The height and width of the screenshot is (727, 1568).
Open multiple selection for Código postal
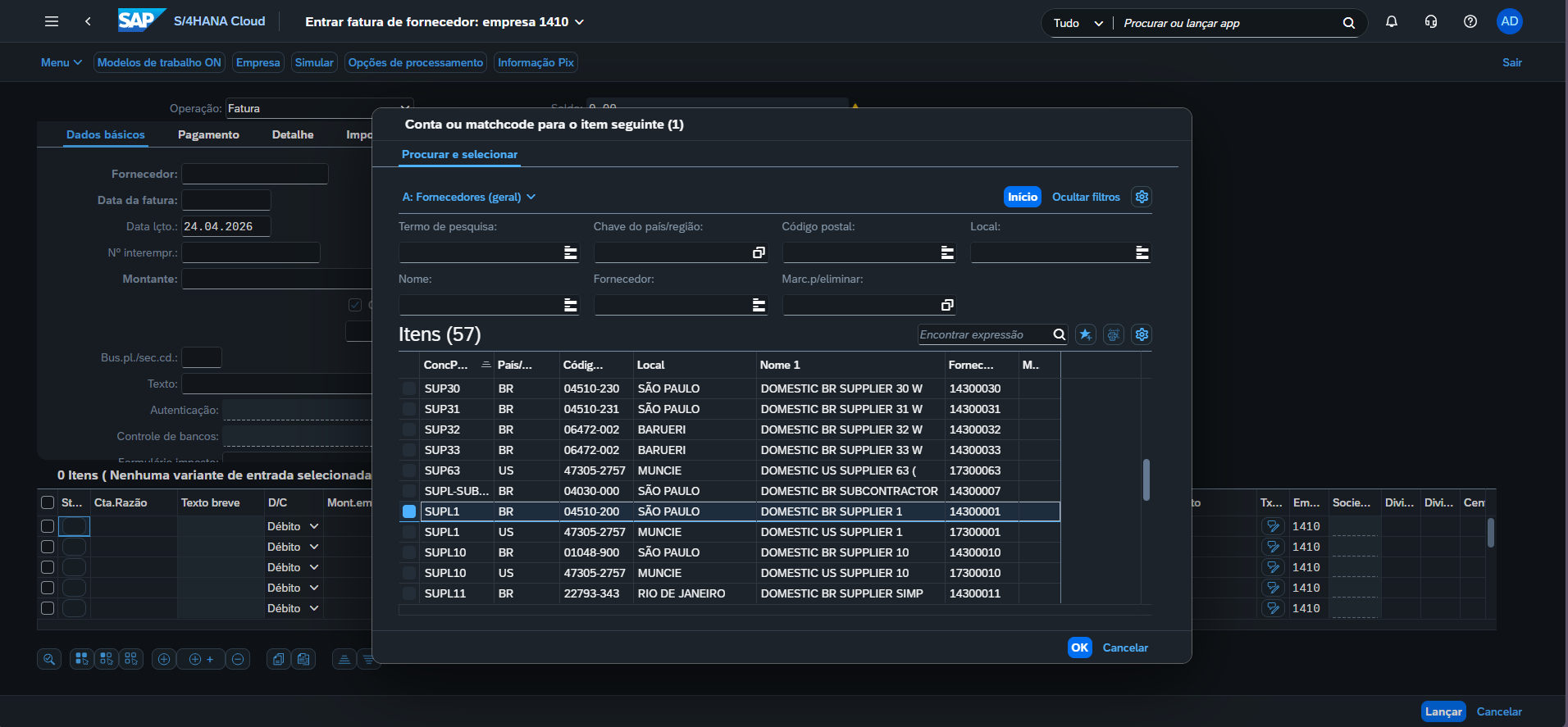[x=947, y=252]
